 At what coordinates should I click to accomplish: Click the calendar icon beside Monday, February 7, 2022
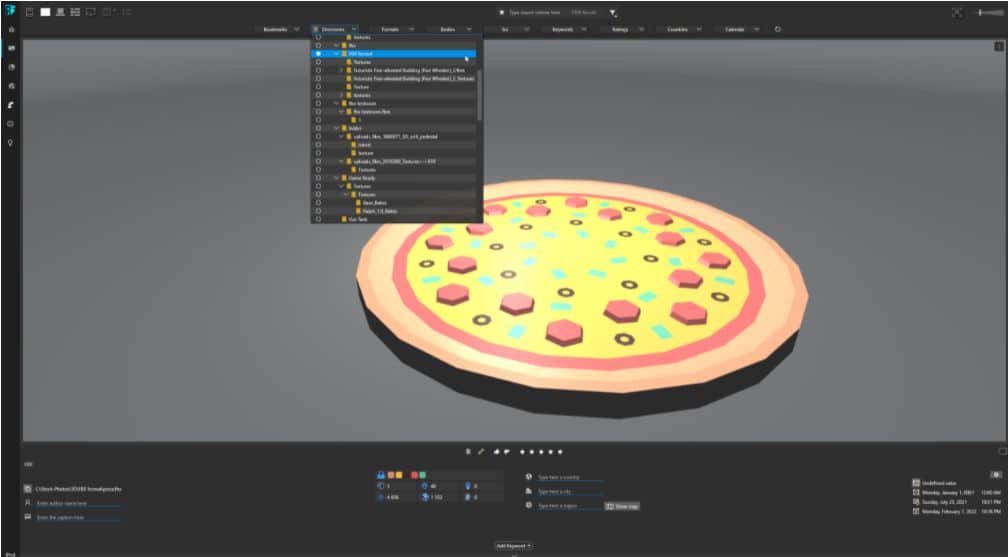tap(916, 511)
